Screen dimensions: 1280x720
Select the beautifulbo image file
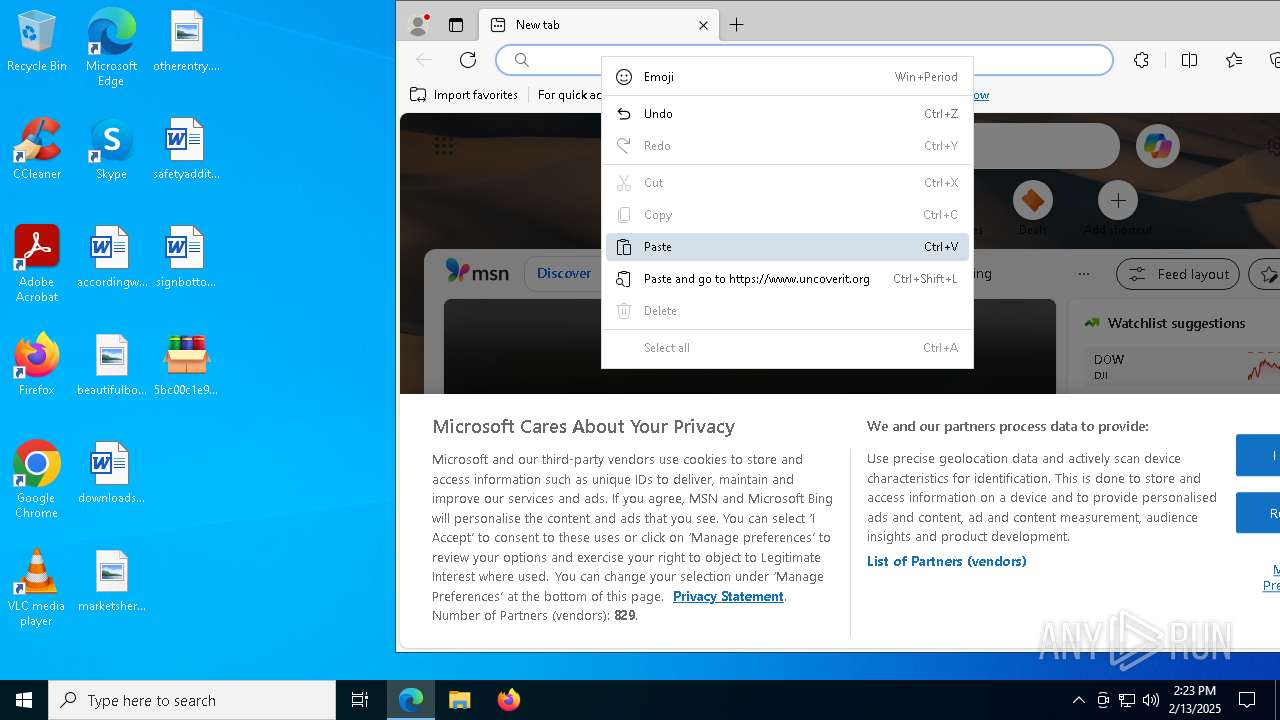111,366
